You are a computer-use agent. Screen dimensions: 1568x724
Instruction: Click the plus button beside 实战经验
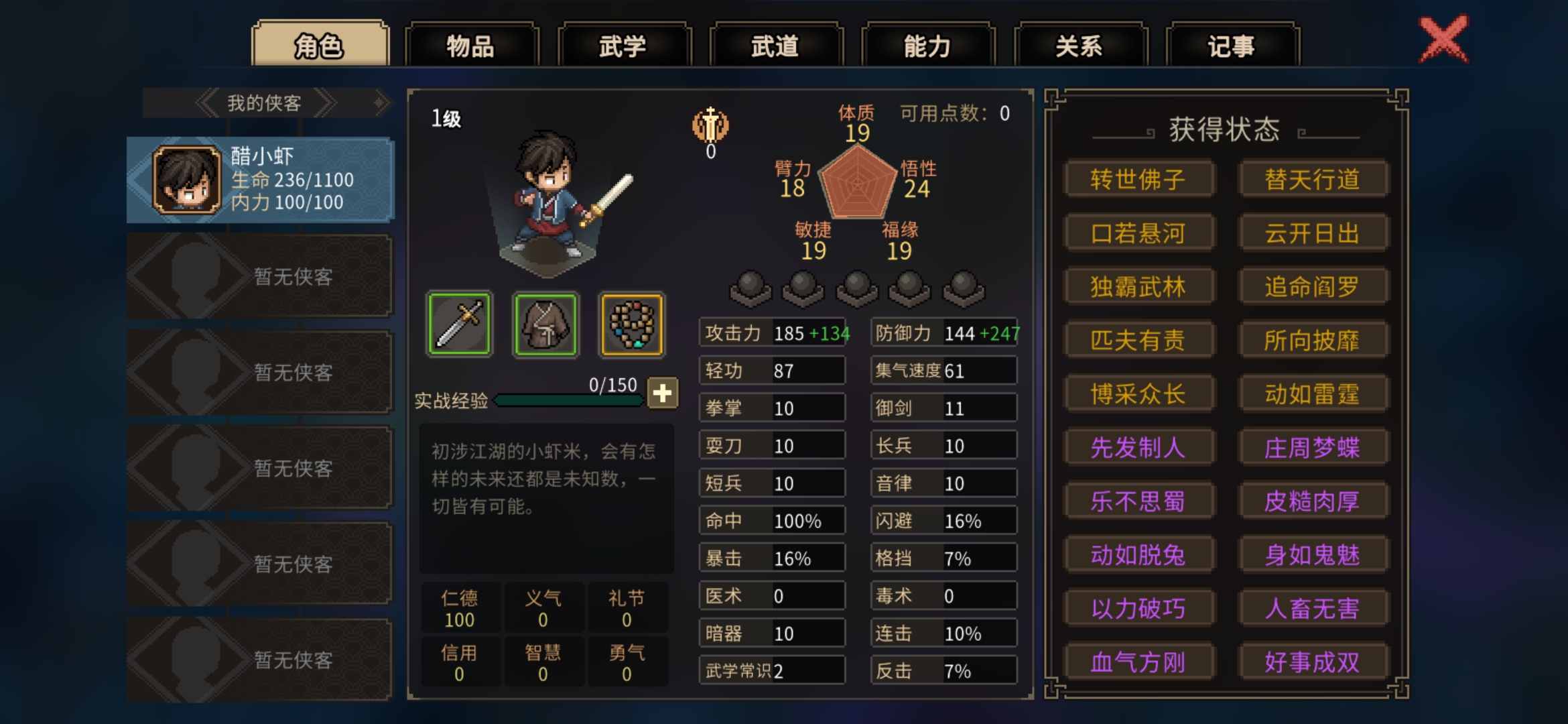click(x=663, y=393)
